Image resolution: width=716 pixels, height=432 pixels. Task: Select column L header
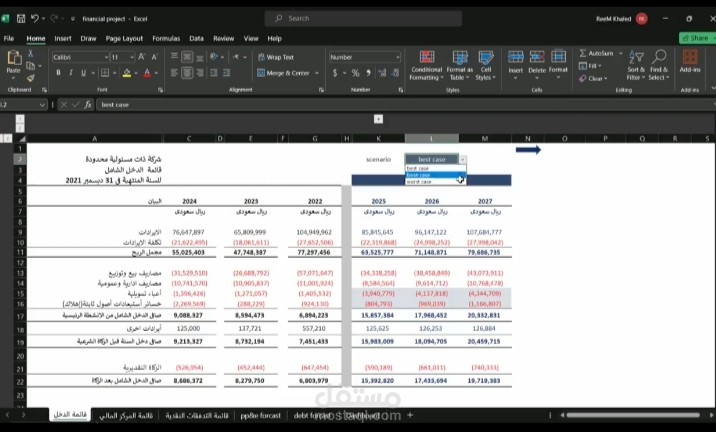(432, 138)
